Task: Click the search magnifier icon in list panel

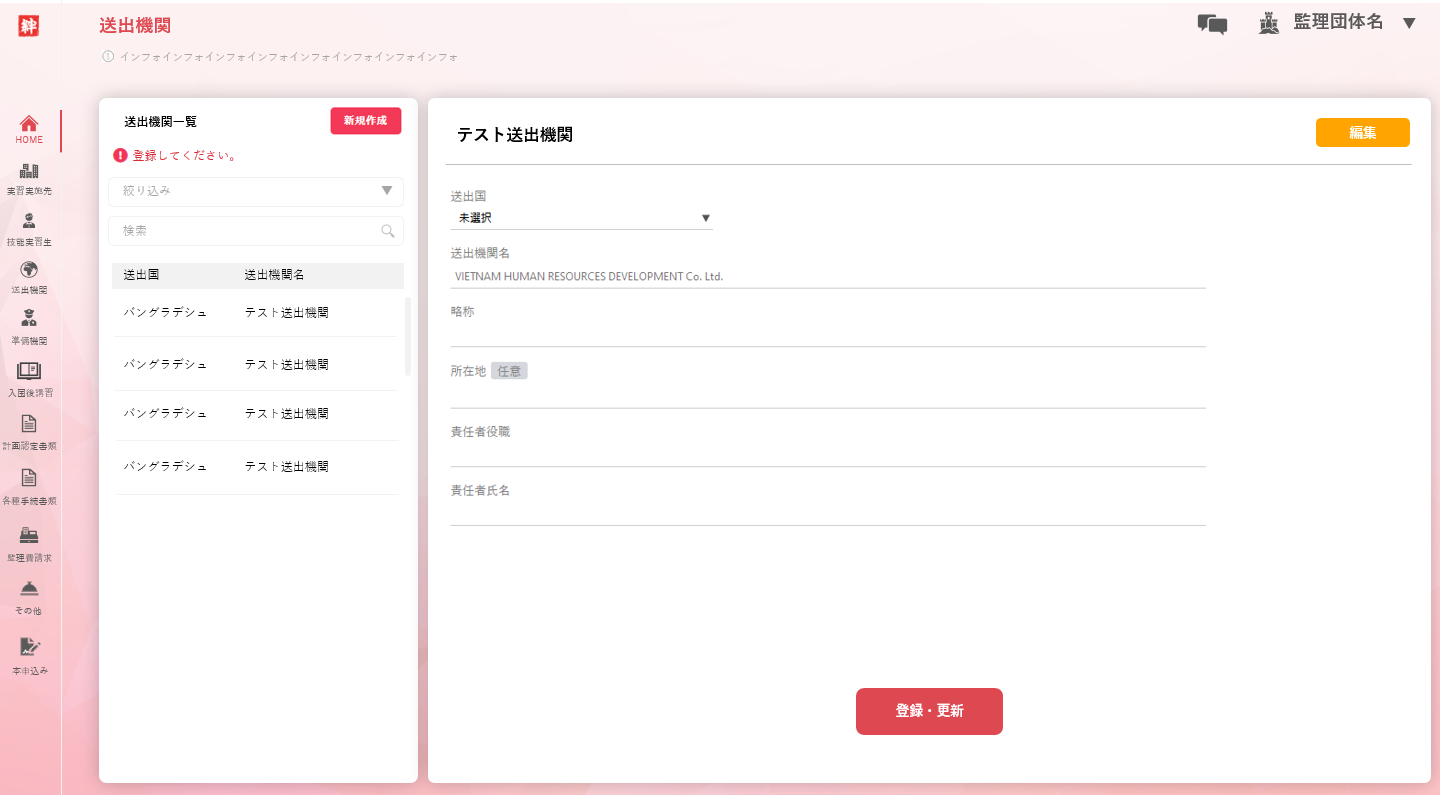Action: (x=388, y=231)
